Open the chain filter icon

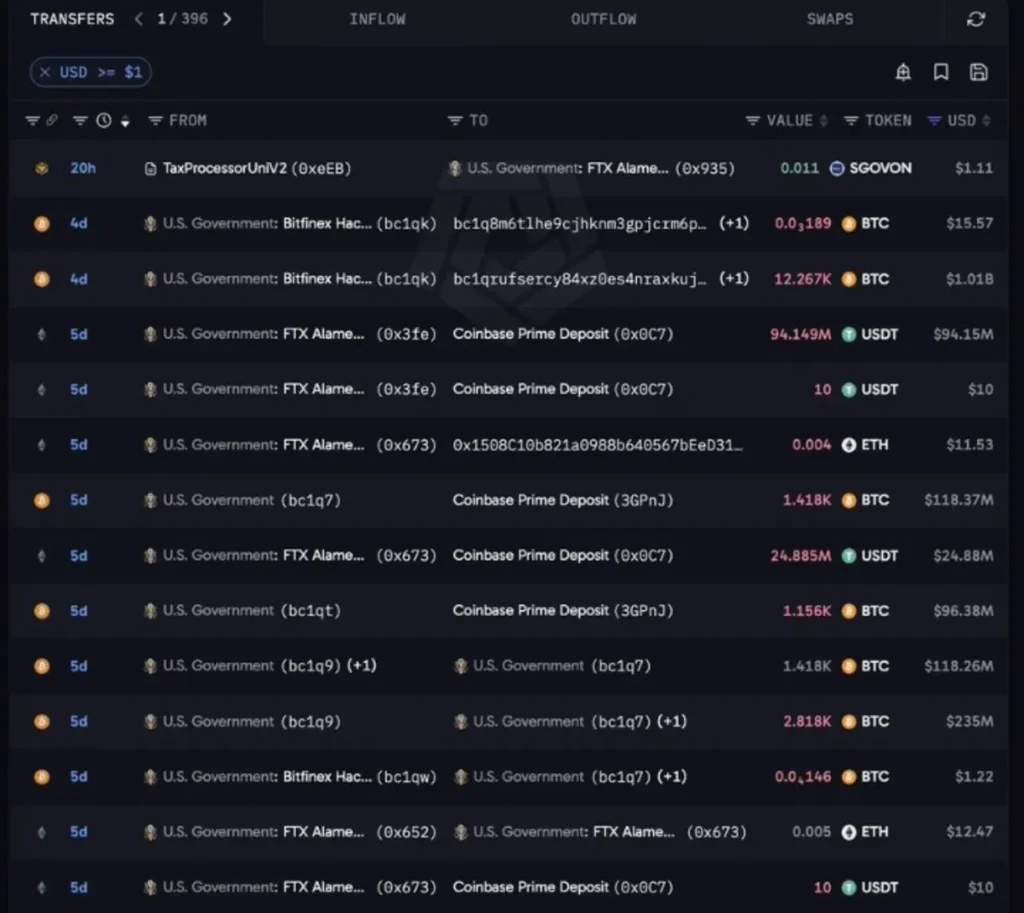(x=32, y=120)
